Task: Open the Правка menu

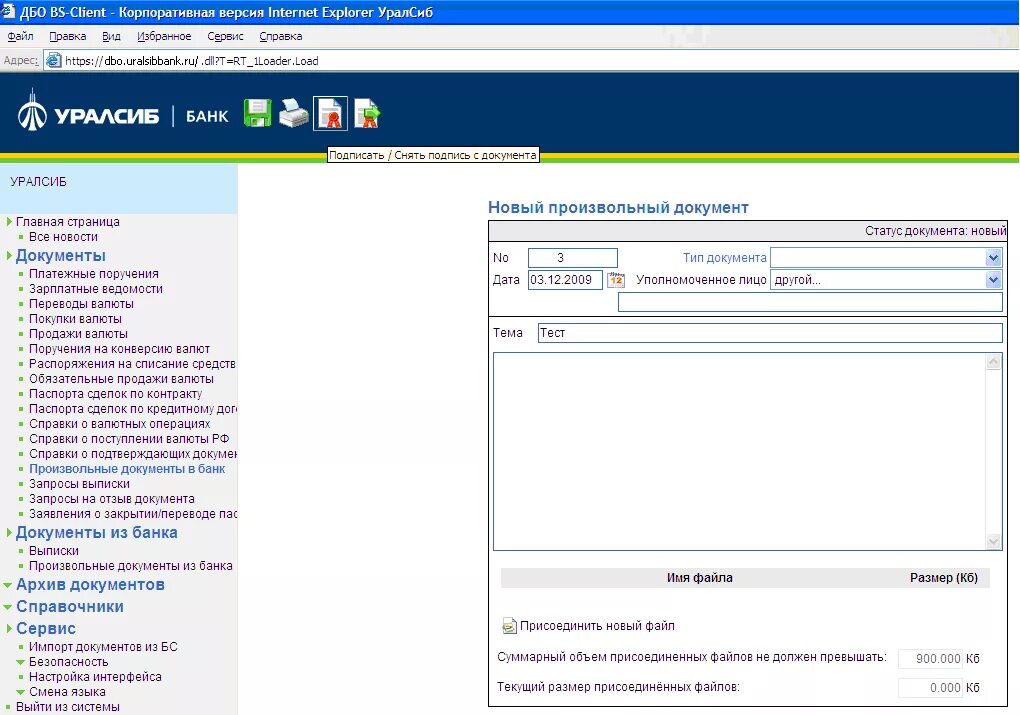Action: (x=68, y=36)
